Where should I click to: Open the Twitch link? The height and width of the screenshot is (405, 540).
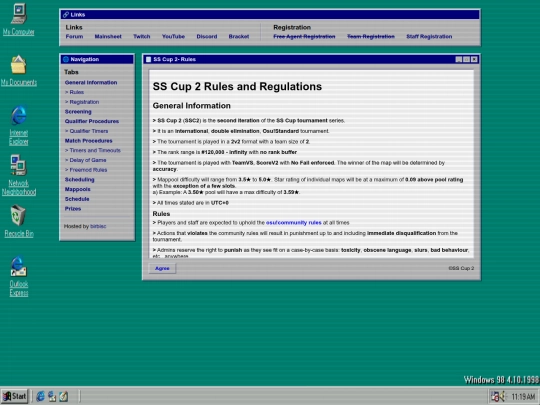pyautogui.click(x=142, y=37)
